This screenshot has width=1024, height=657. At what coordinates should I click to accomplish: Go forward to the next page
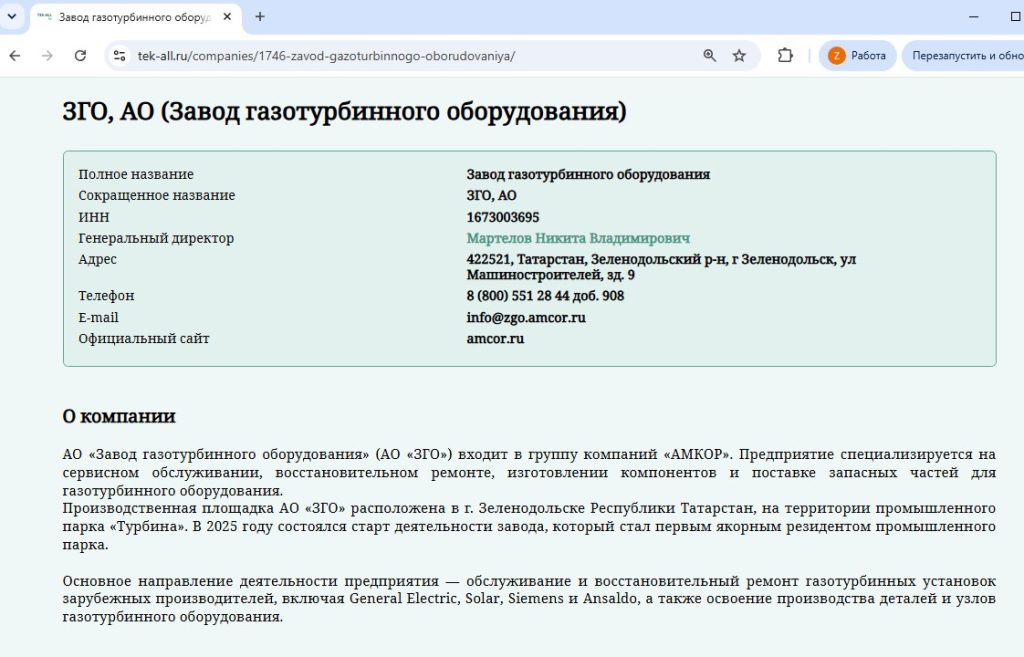(x=47, y=56)
